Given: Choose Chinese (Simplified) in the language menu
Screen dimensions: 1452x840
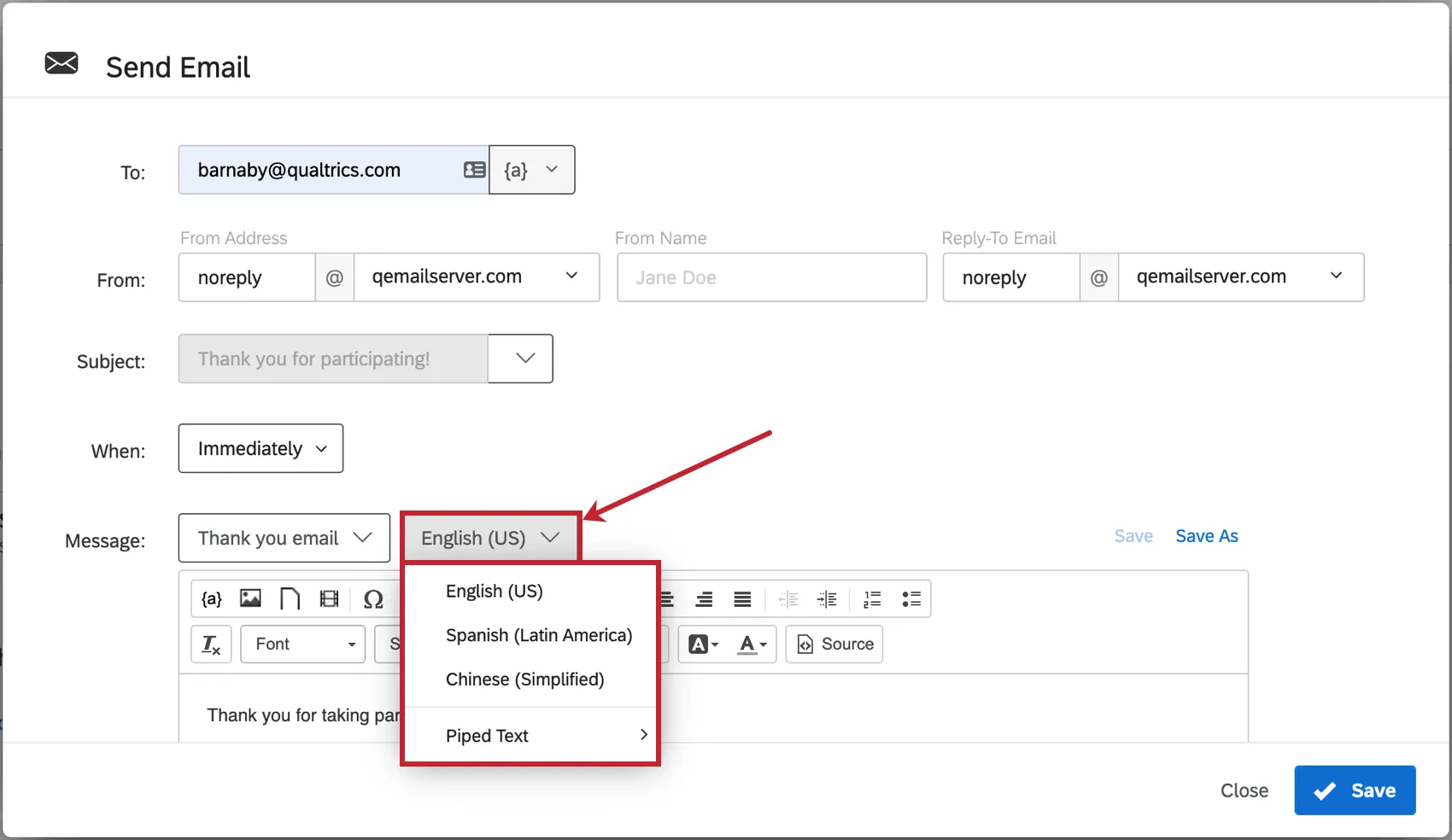Looking at the screenshot, I should pyautogui.click(x=525, y=680).
